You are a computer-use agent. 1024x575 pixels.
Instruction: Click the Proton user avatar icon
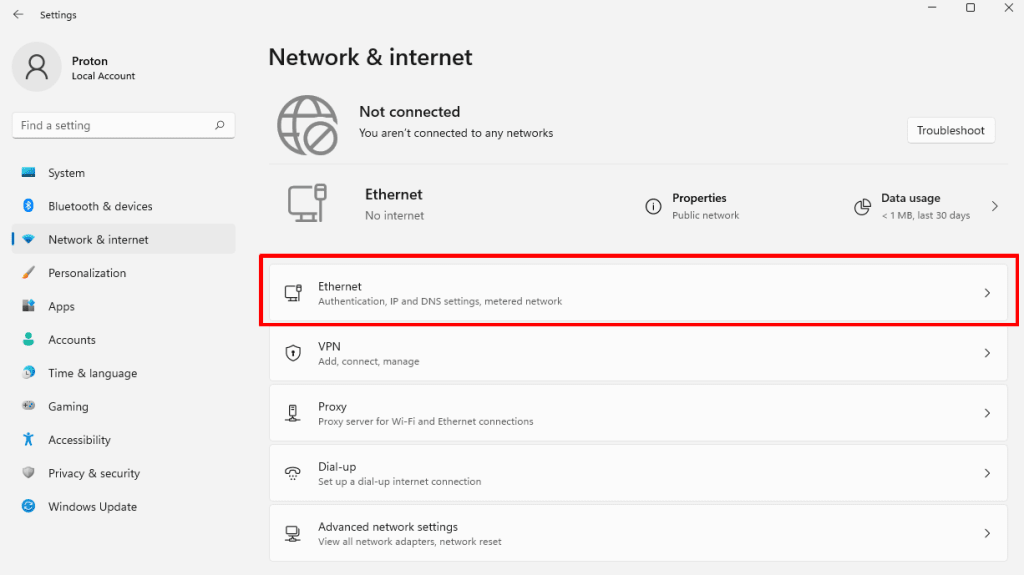[x=37, y=67]
